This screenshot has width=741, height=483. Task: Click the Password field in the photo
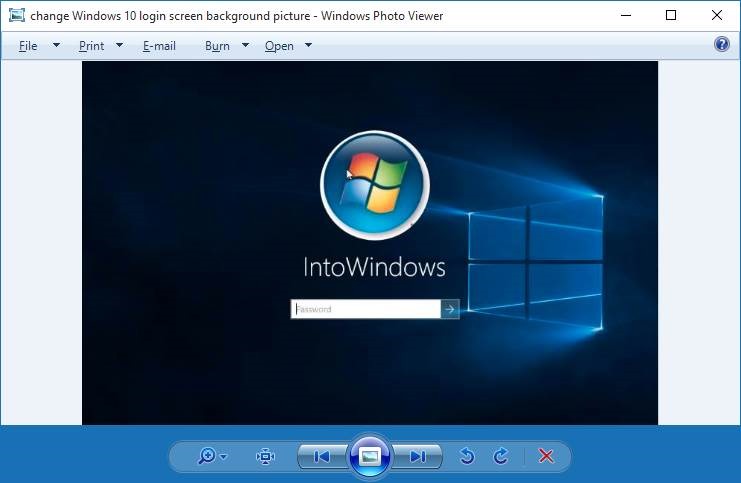point(366,309)
